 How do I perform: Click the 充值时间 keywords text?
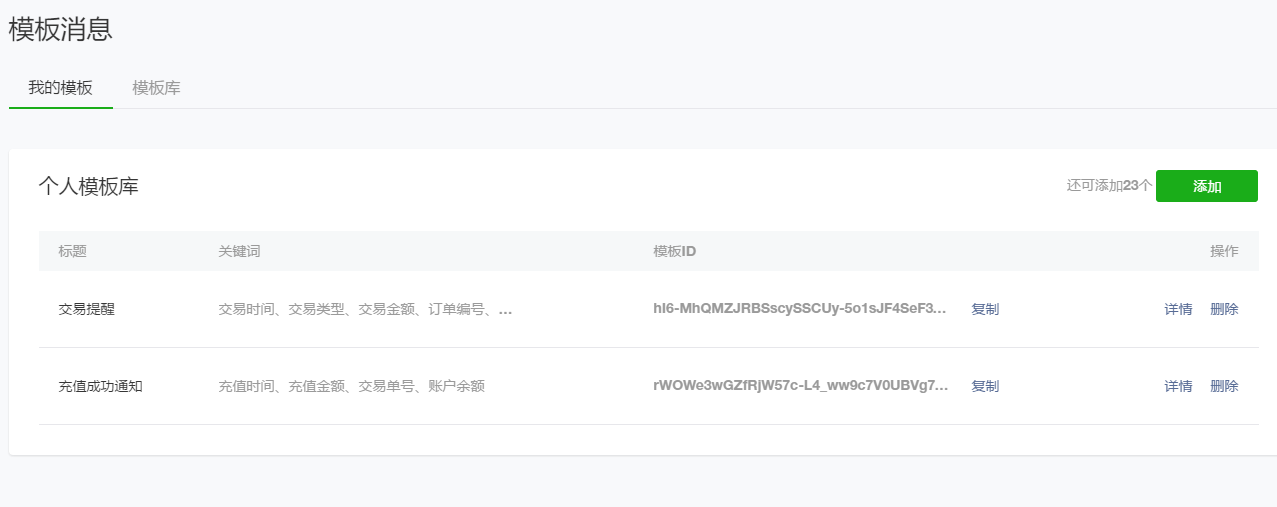pos(351,386)
